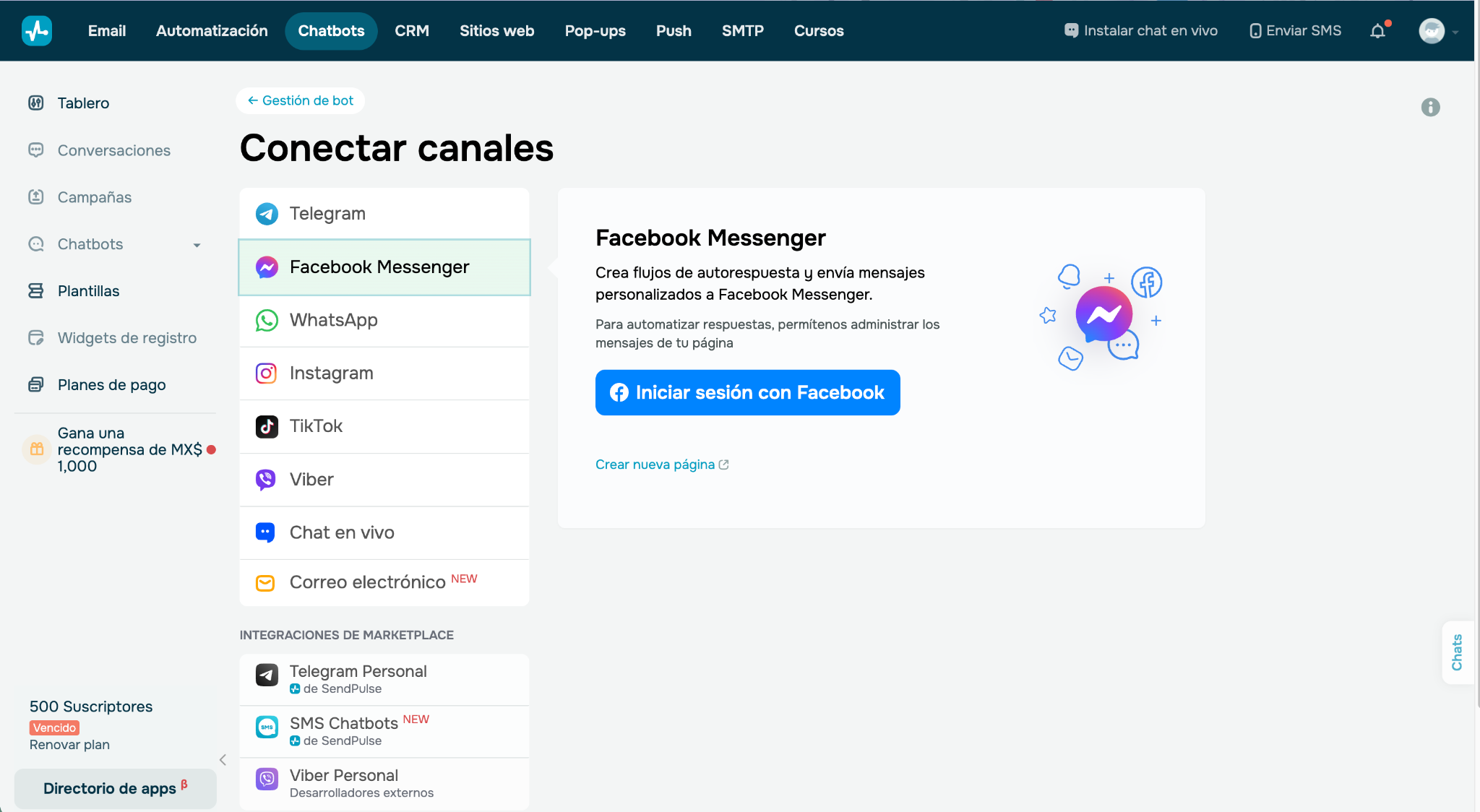Select the Chatbots top tab
1480x812 pixels.
click(331, 30)
